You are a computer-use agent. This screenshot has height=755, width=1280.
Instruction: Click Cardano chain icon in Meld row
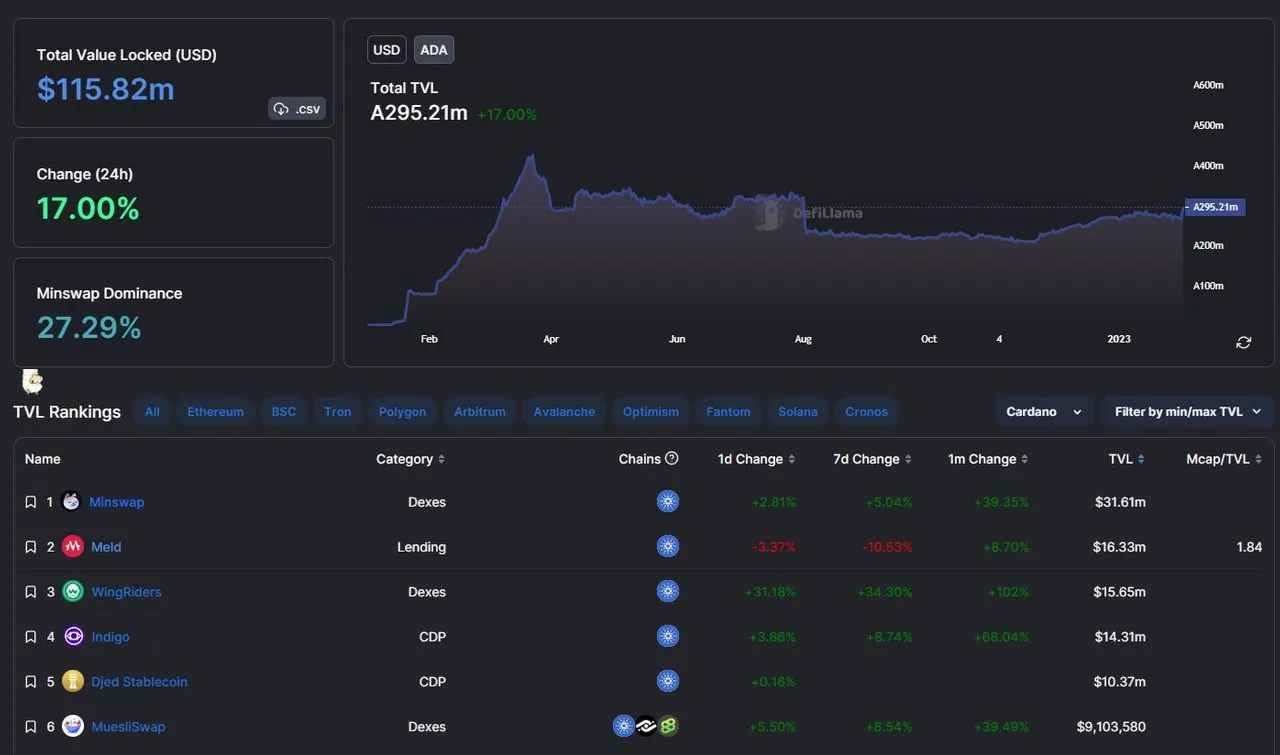click(x=668, y=547)
